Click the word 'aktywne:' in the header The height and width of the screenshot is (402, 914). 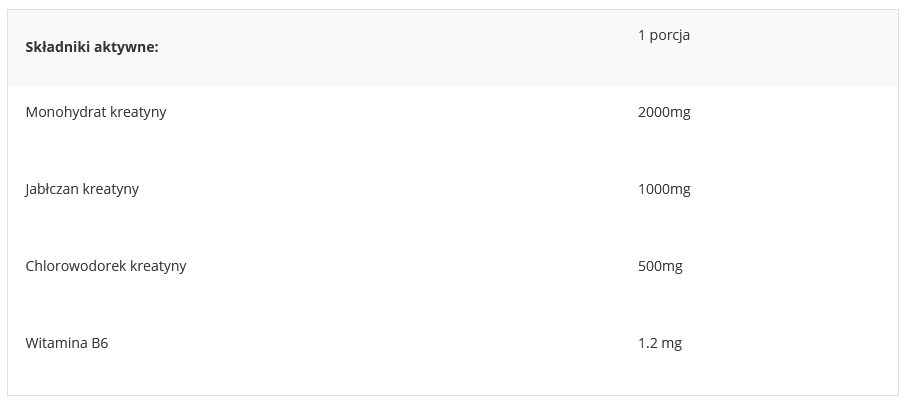[x=126, y=49]
